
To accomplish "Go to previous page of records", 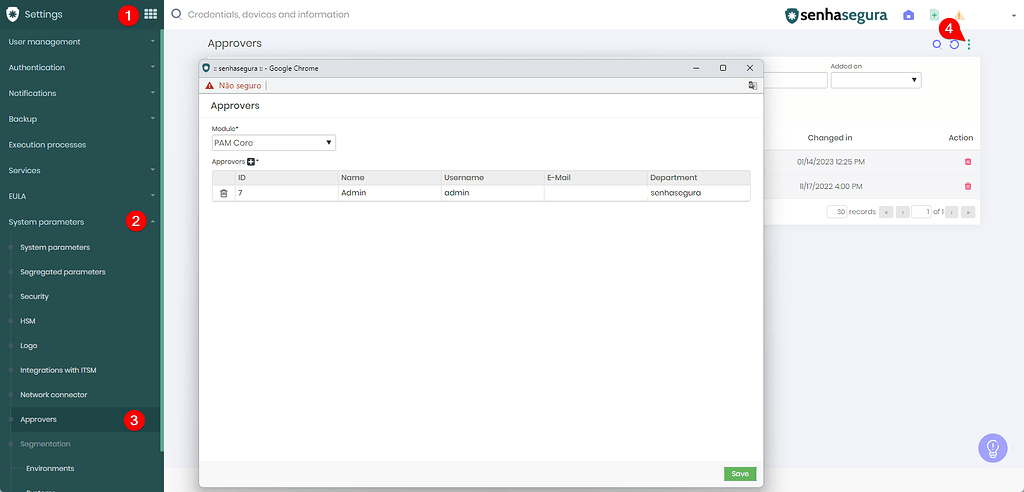I will (903, 212).
